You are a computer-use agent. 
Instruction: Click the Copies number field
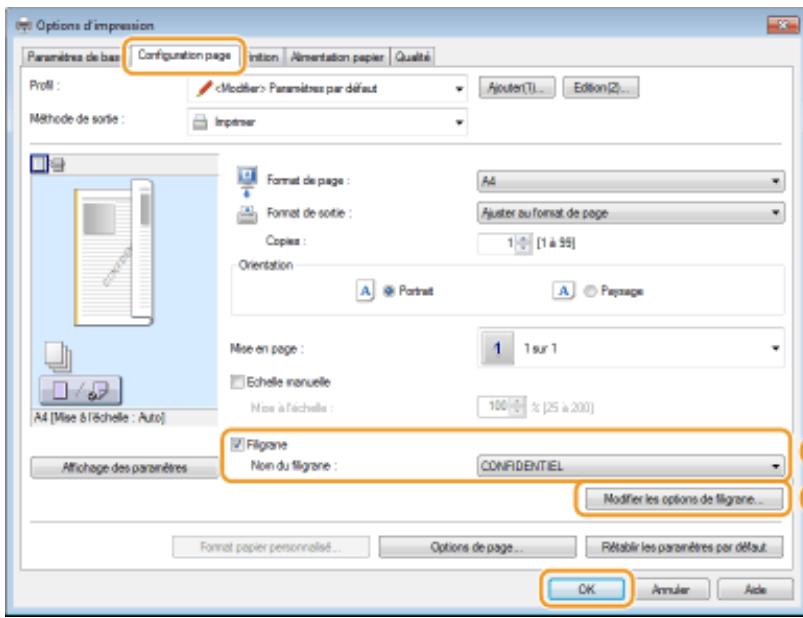coord(496,243)
